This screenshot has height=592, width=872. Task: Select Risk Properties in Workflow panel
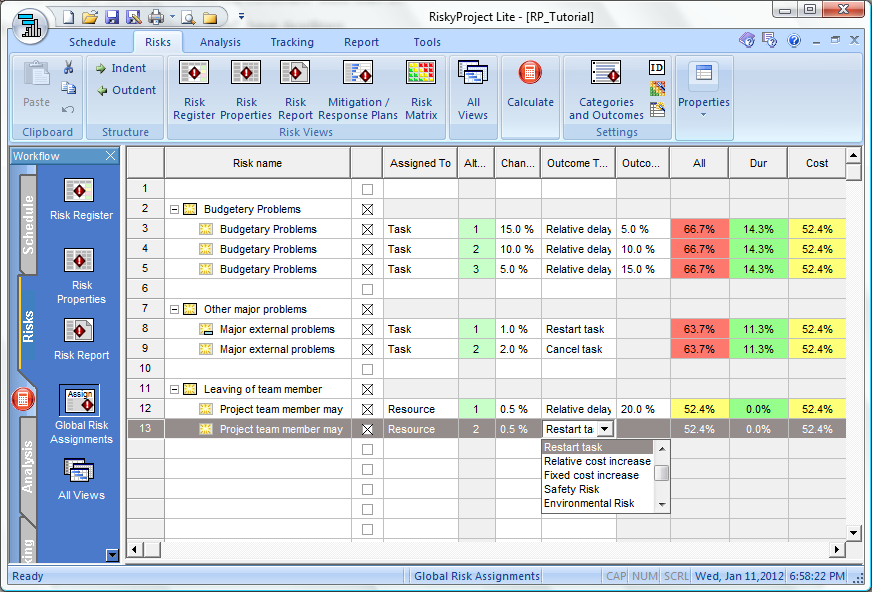(81, 276)
